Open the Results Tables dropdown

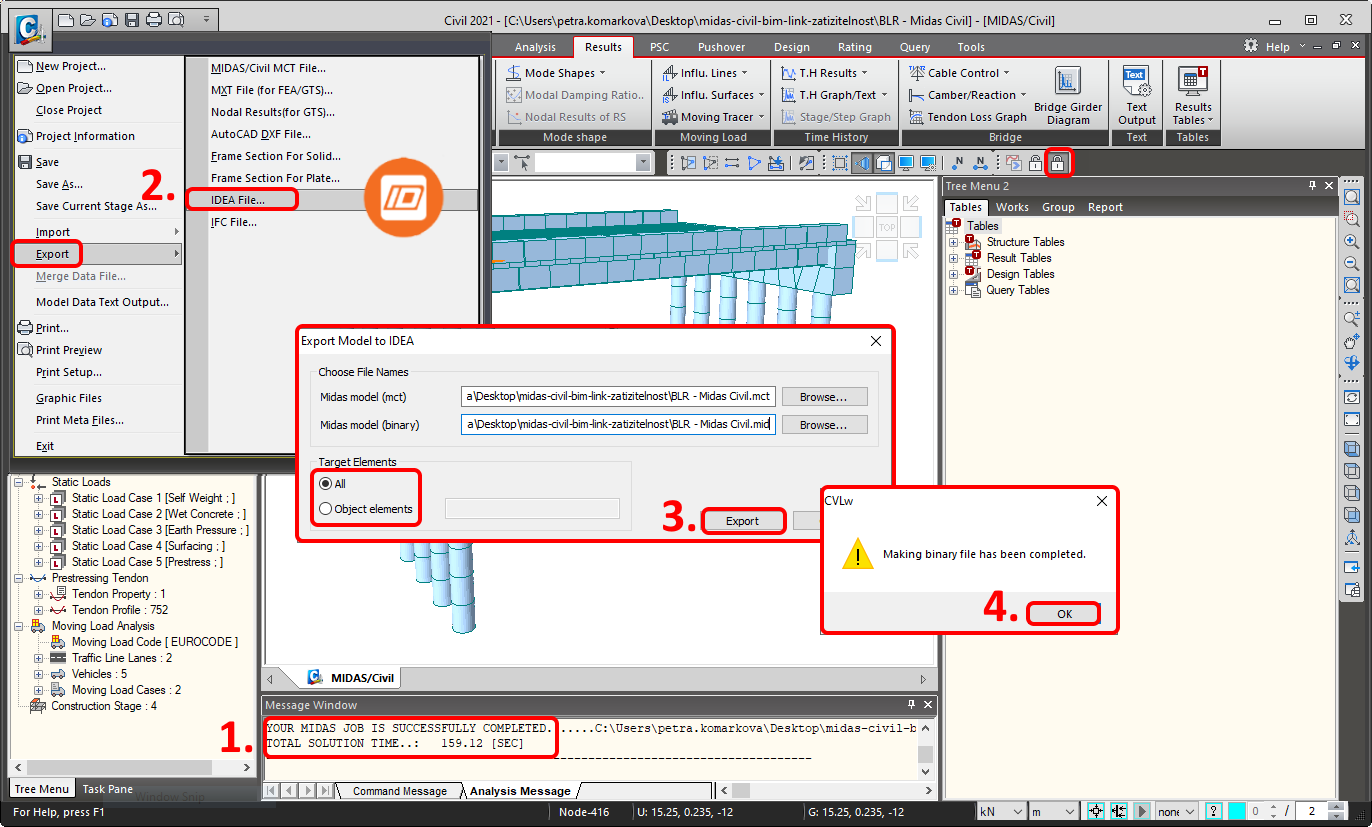tap(1193, 95)
